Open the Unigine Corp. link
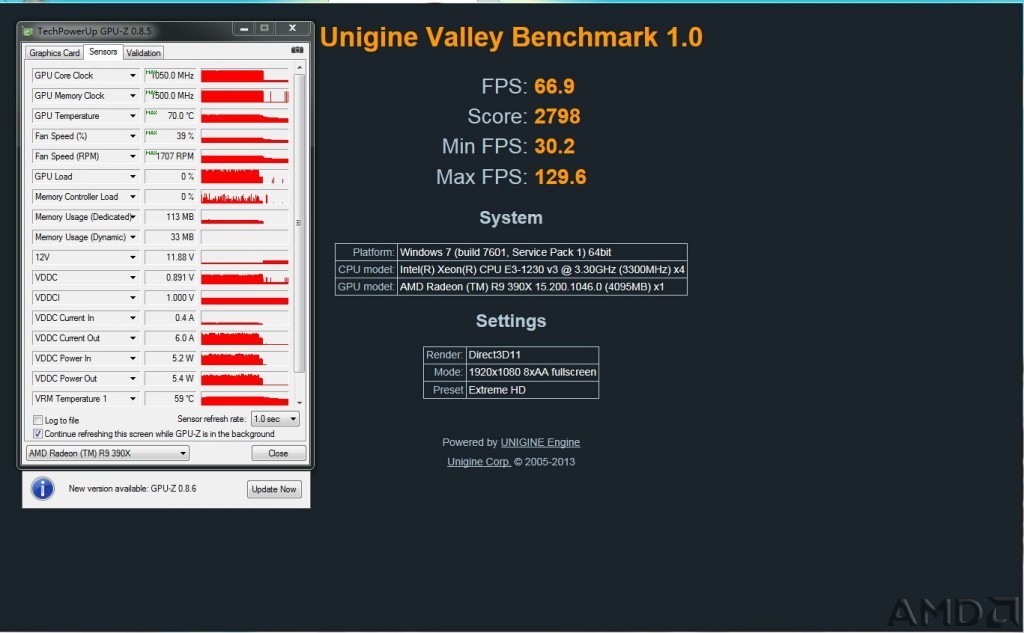Screen dimensions: 1024x633 478,462
